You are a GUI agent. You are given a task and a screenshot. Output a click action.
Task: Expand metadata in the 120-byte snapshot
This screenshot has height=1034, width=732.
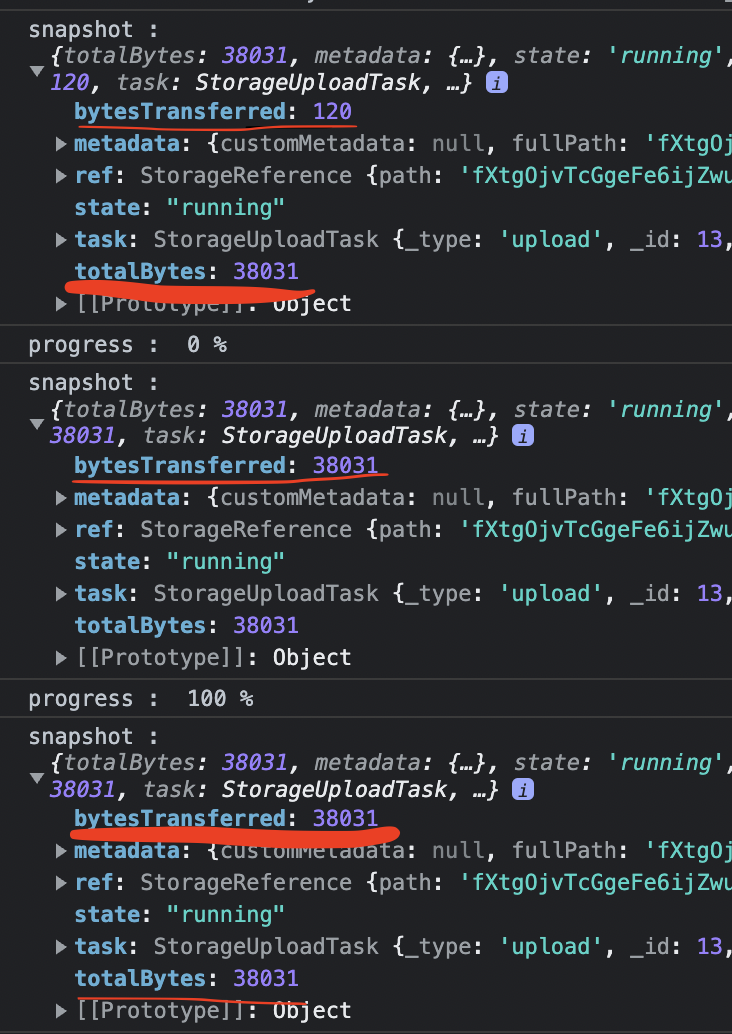(61, 144)
